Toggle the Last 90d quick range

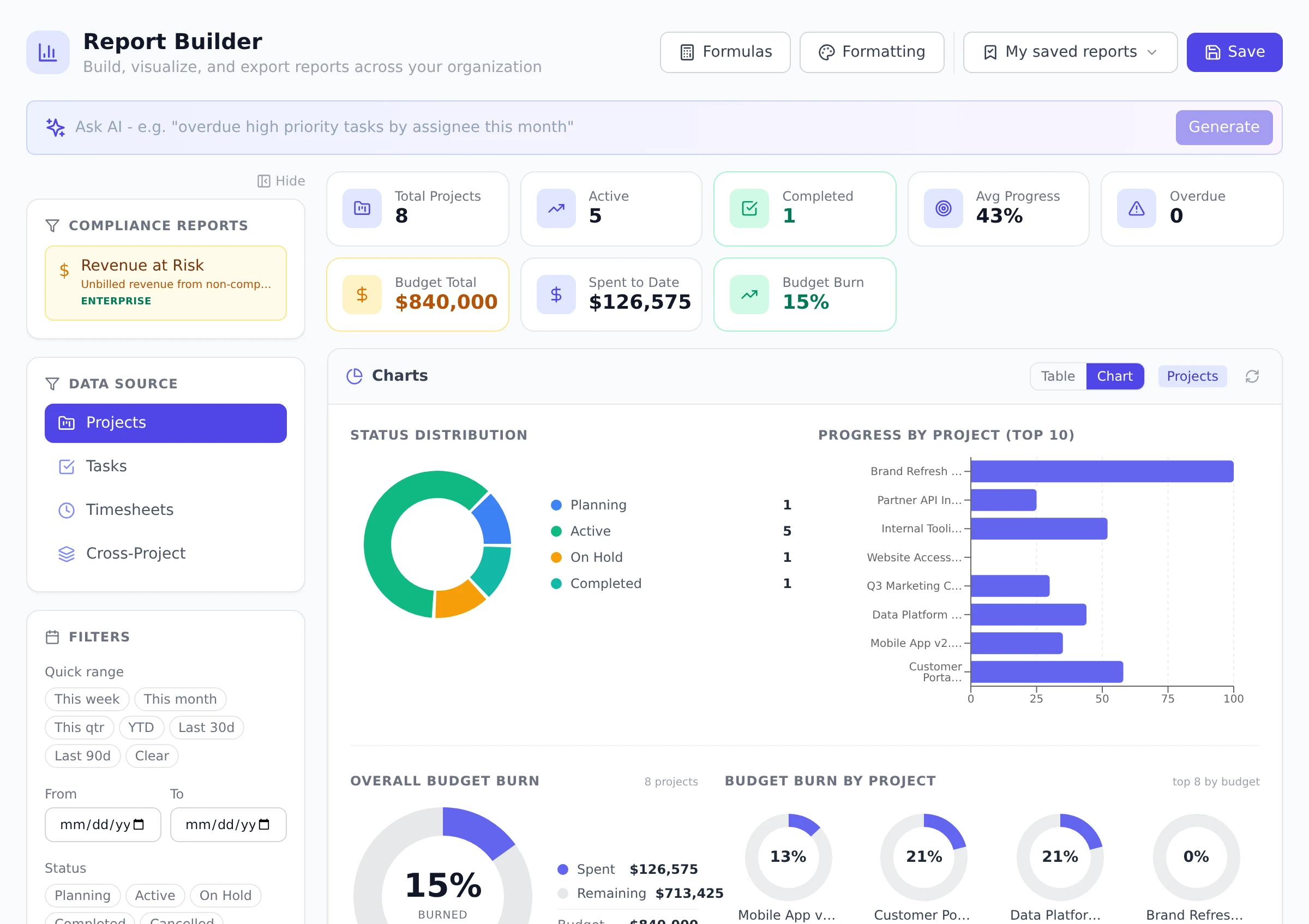click(x=83, y=757)
